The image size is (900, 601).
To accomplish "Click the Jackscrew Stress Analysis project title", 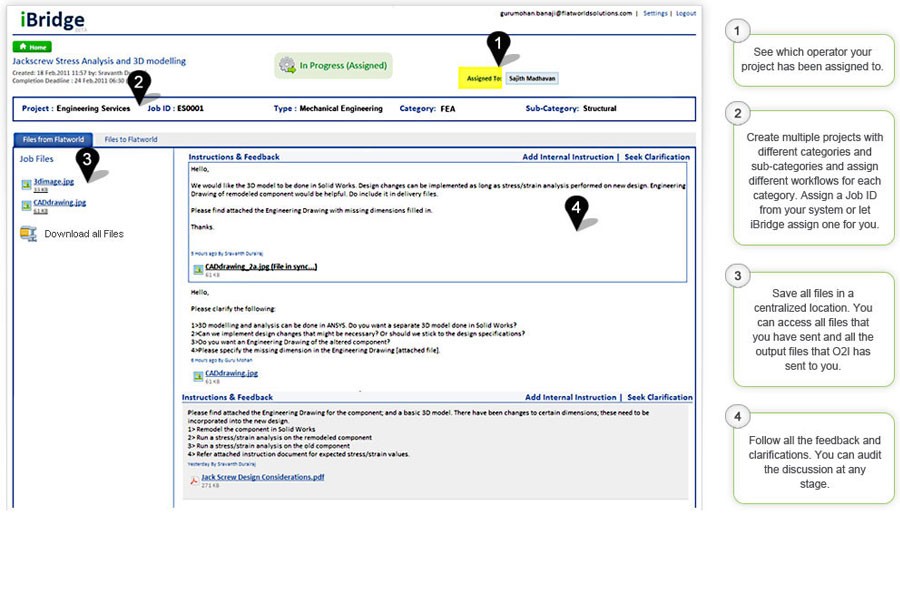I will [99, 61].
